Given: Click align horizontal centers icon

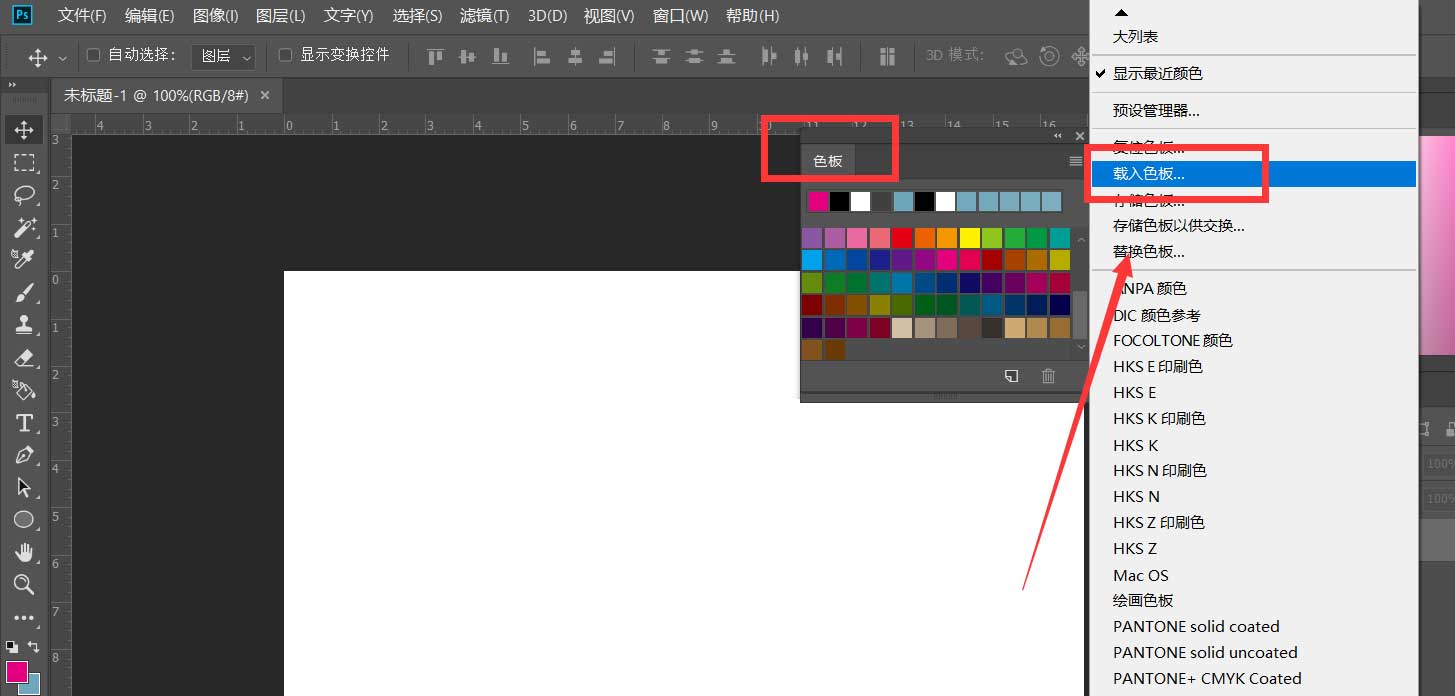Looking at the screenshot, I should [x=574, y=57].
